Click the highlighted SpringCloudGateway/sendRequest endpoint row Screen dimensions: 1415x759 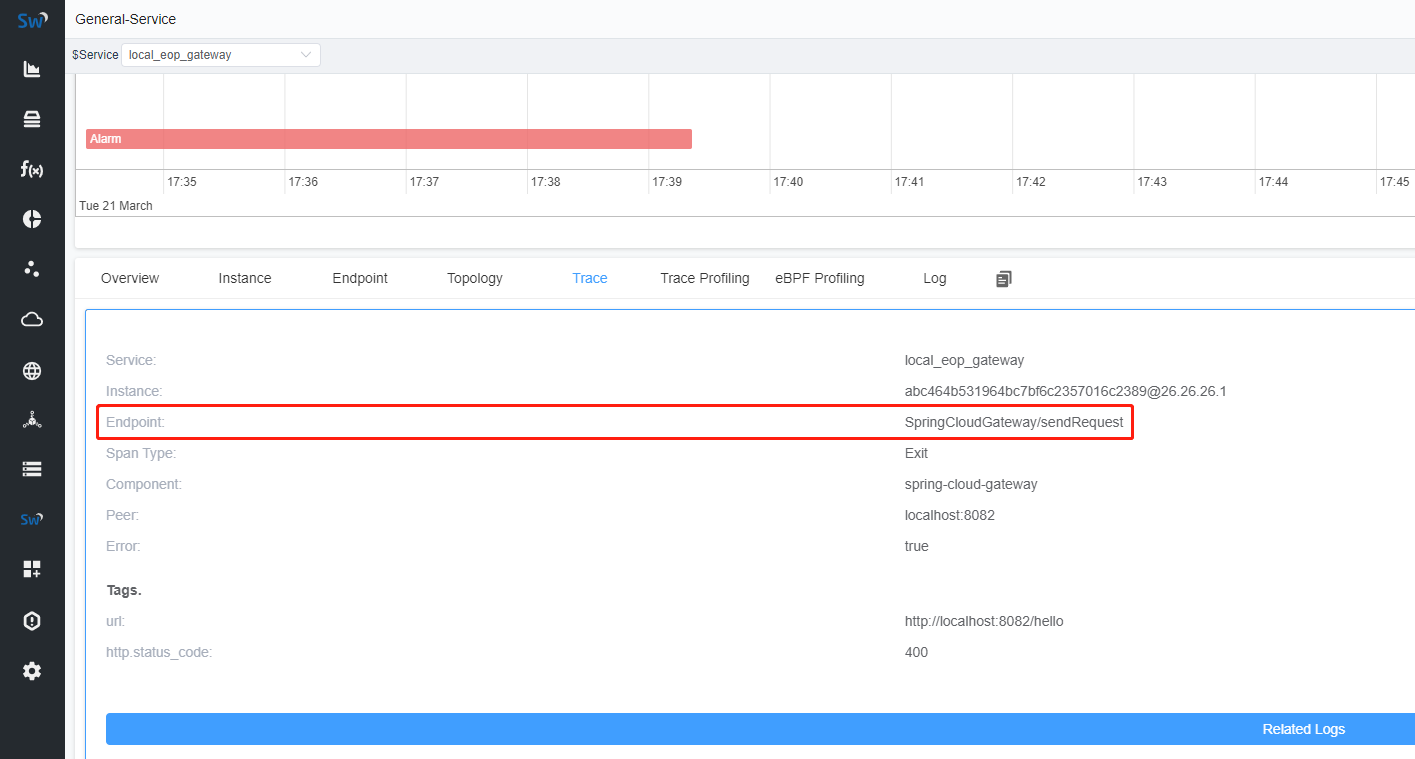click(x=614, y=421)
